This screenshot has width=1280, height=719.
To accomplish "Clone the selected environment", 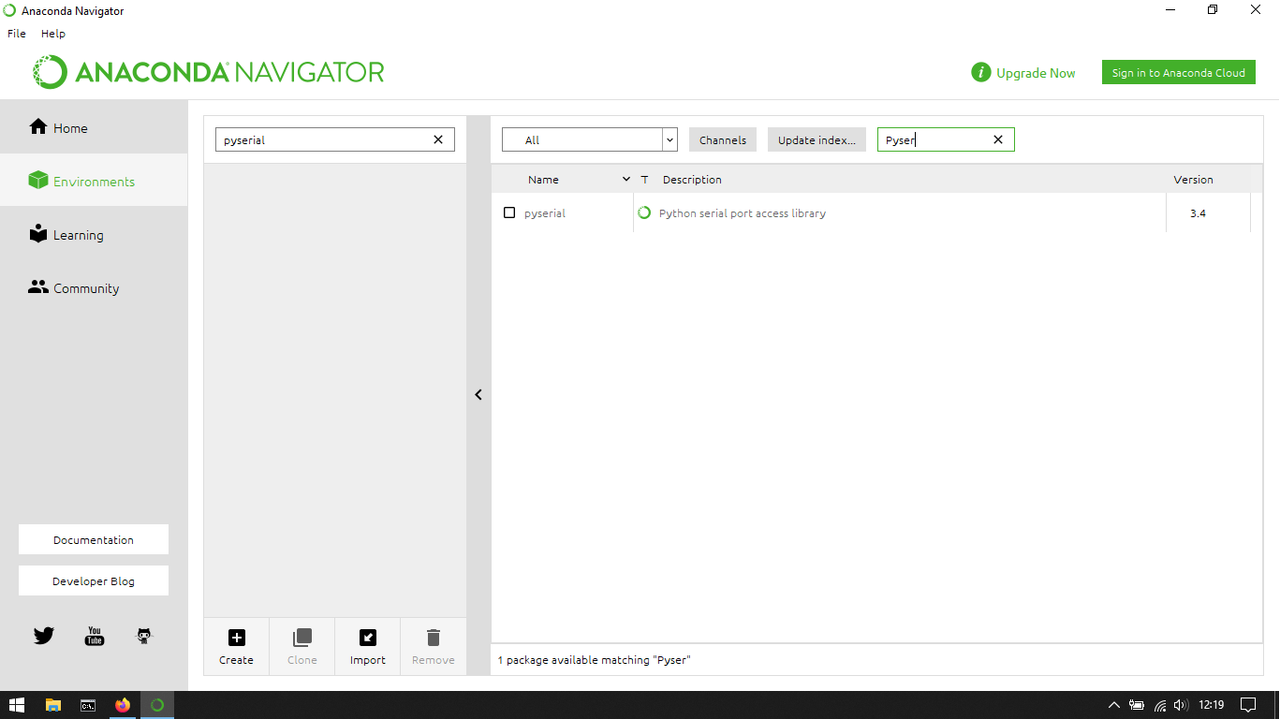I will [x=302, y=646].
